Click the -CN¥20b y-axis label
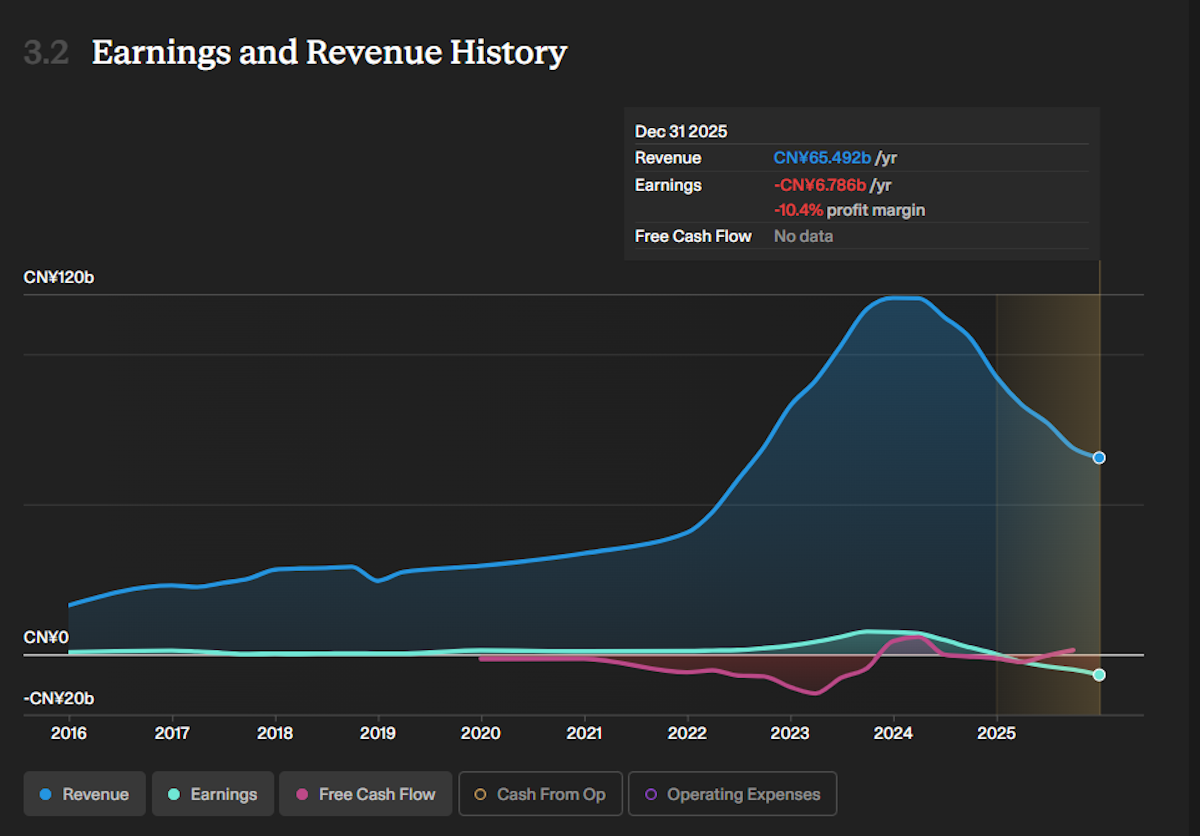 click(x=59, y=698)
